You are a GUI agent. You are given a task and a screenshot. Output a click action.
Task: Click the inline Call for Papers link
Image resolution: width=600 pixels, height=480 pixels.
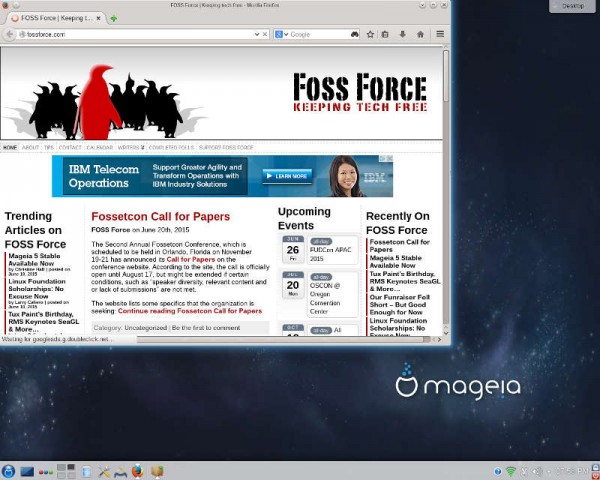[191, 260]
